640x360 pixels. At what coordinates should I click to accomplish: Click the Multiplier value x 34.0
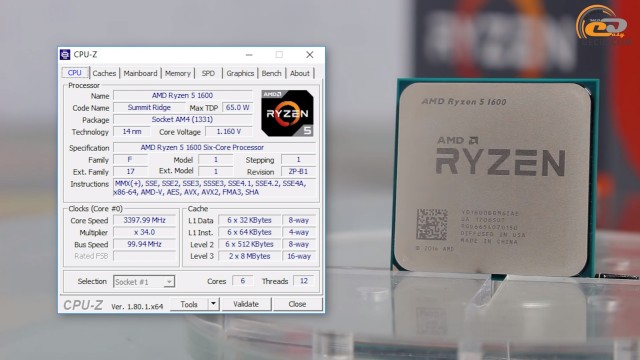click(144, 232)
